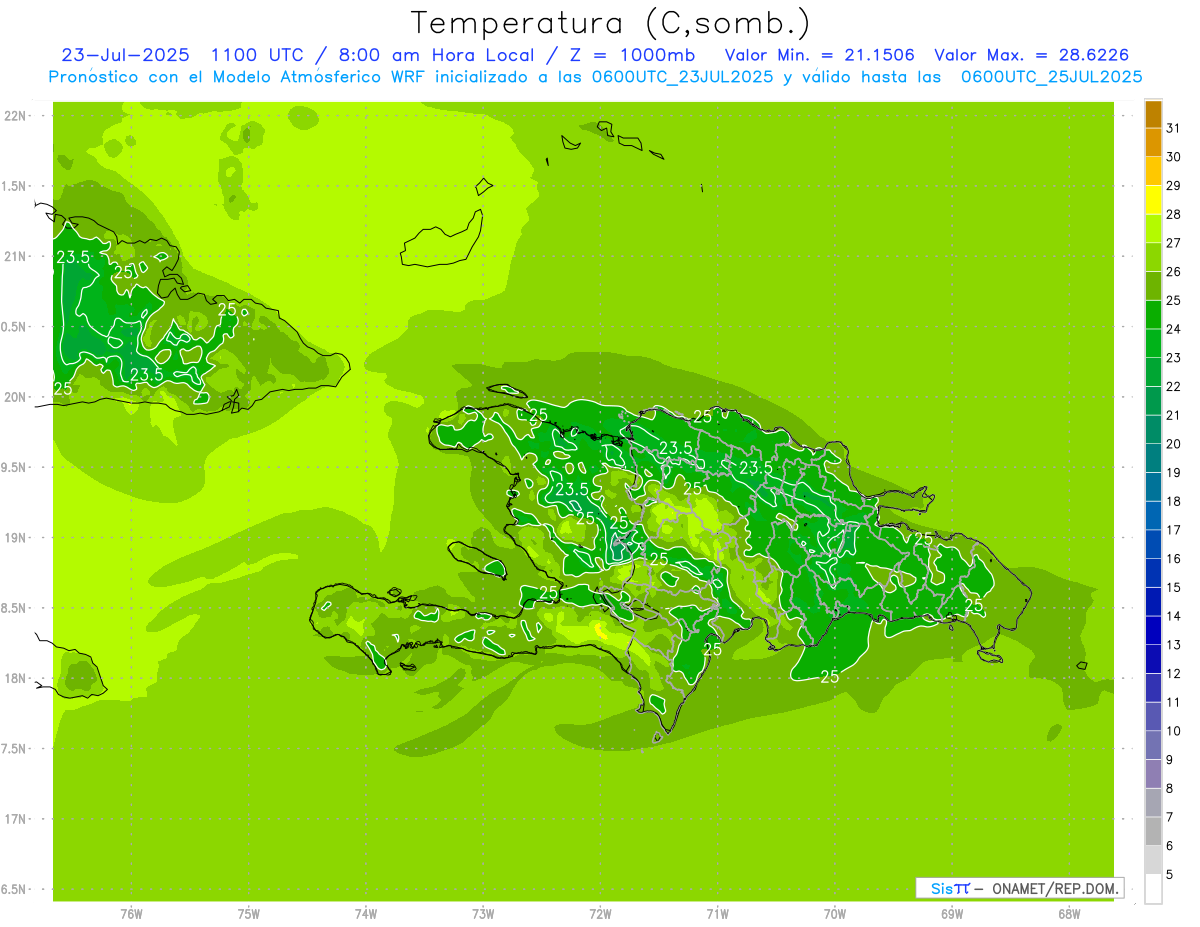Click the 22N latitude axis label
The width and height of the screenshot is (1200, 927).
coord(15,116)
